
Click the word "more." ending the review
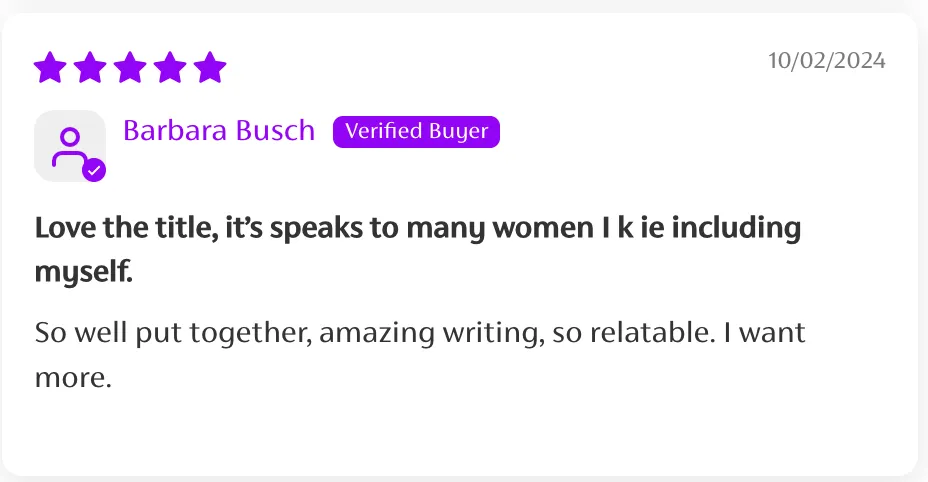pos(71,379)
